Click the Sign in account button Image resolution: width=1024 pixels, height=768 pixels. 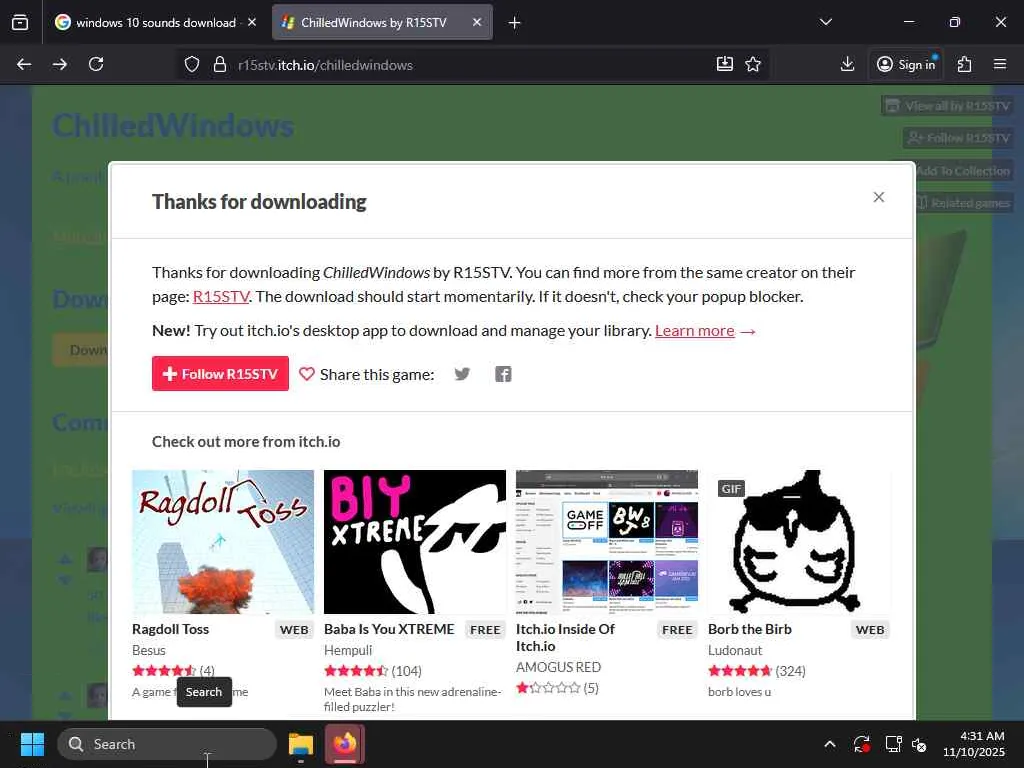tap(906, 64)
